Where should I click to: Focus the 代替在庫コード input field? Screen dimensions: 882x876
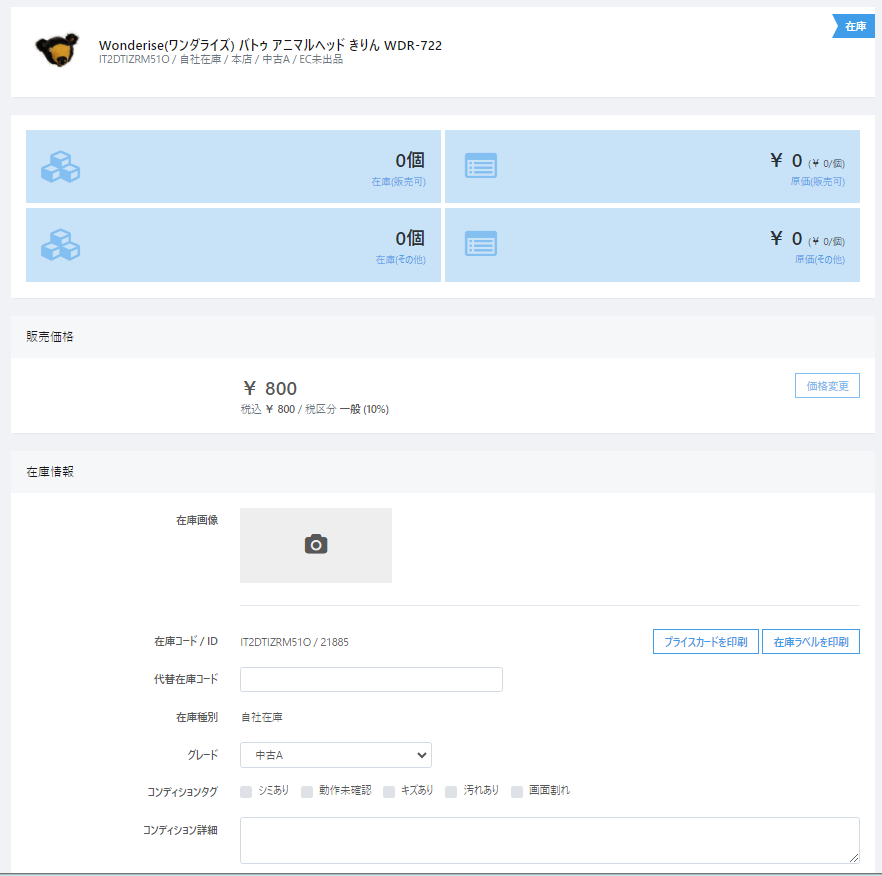(x=371, y=680)
